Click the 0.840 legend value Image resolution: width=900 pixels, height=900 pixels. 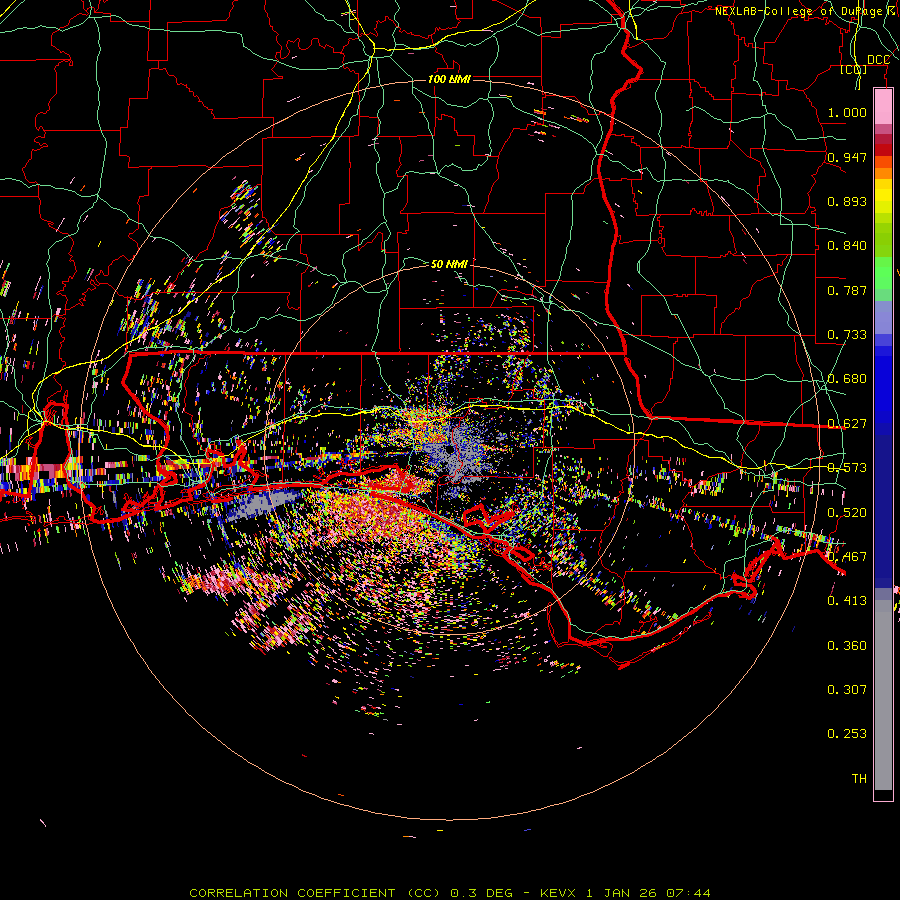(x=847, y=246)
